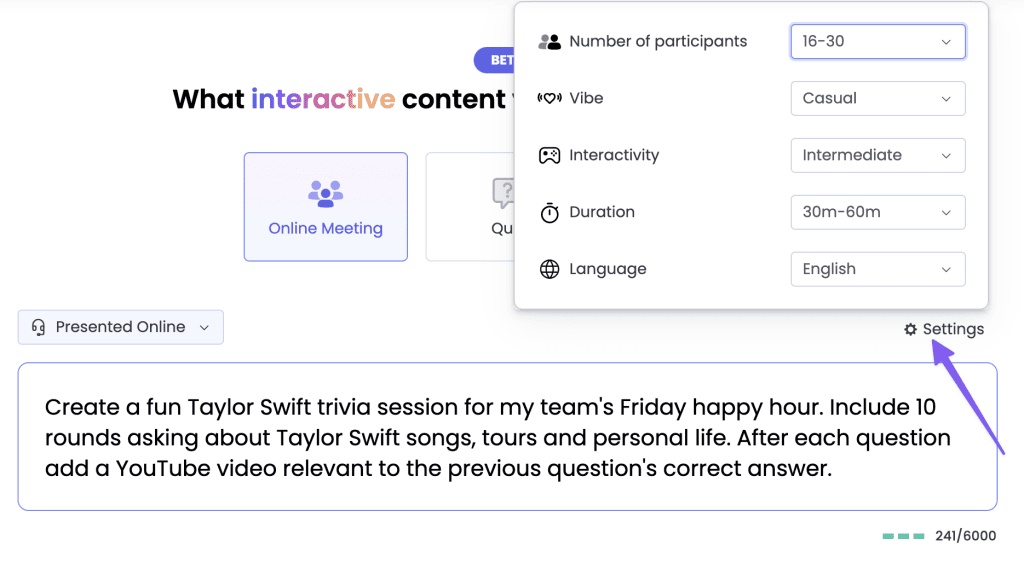The height and width of the screenshot is (569, 1024).
Task: Expand the Vibe dropdown showing Casual
Action: (878, 99)
